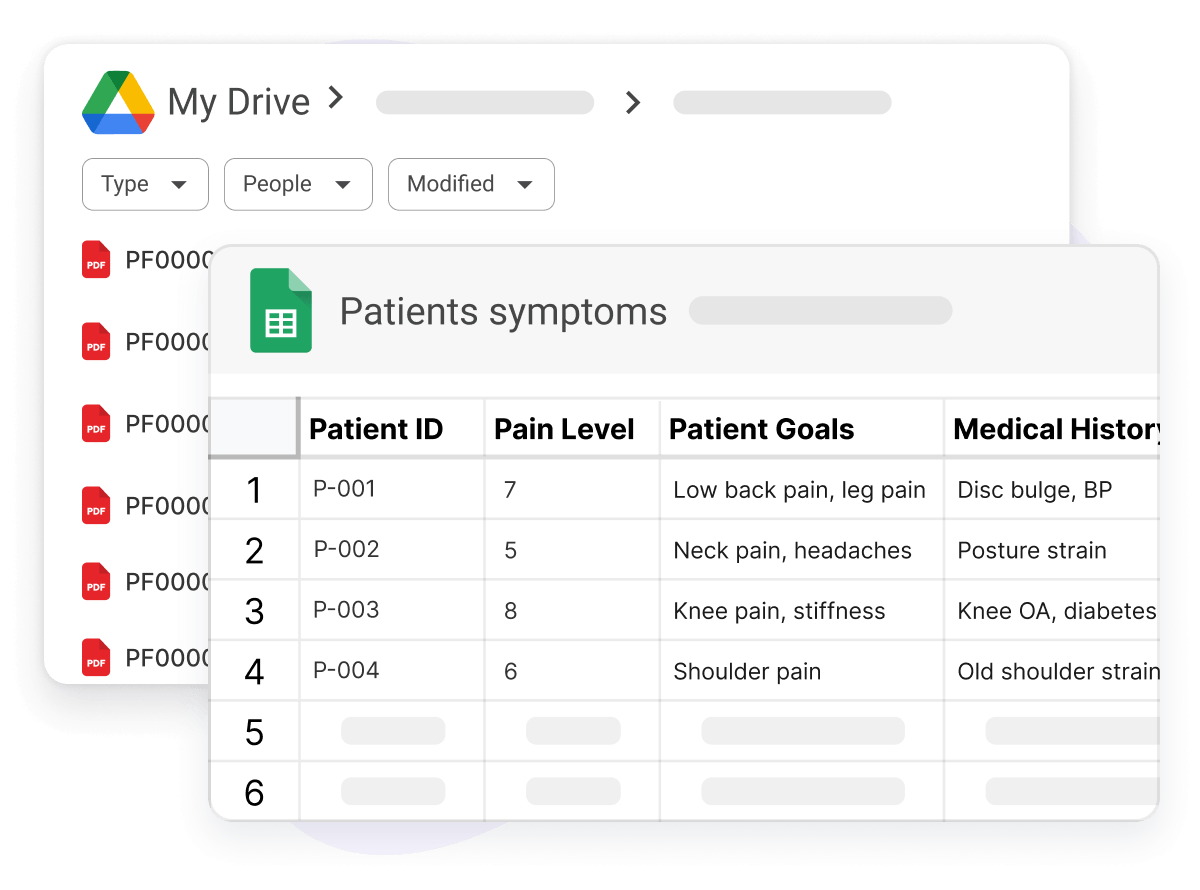This screenshot has width=1200, height=890.
Task: Expand the People filter dropdown
Action: pos(297,184)
